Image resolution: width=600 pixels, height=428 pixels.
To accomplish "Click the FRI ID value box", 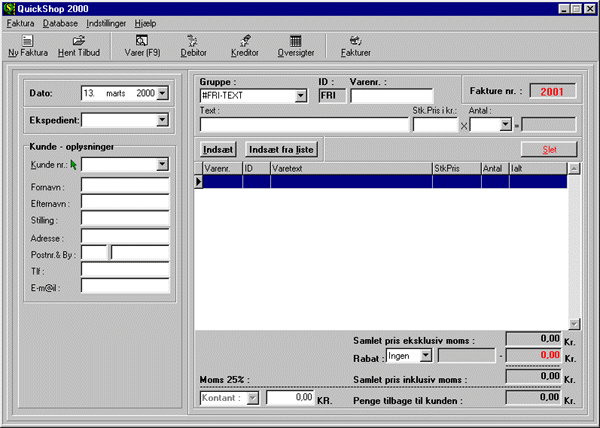I will [x=332, y=96].
